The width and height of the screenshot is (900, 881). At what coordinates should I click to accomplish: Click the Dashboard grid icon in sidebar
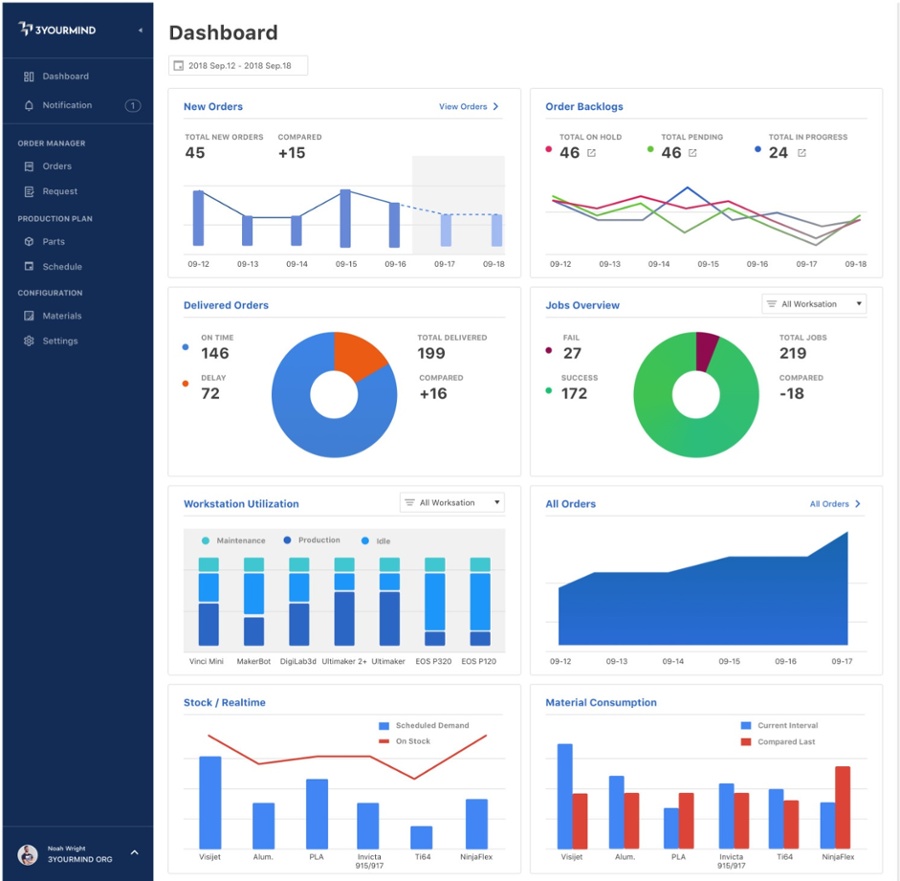[29, 76]
